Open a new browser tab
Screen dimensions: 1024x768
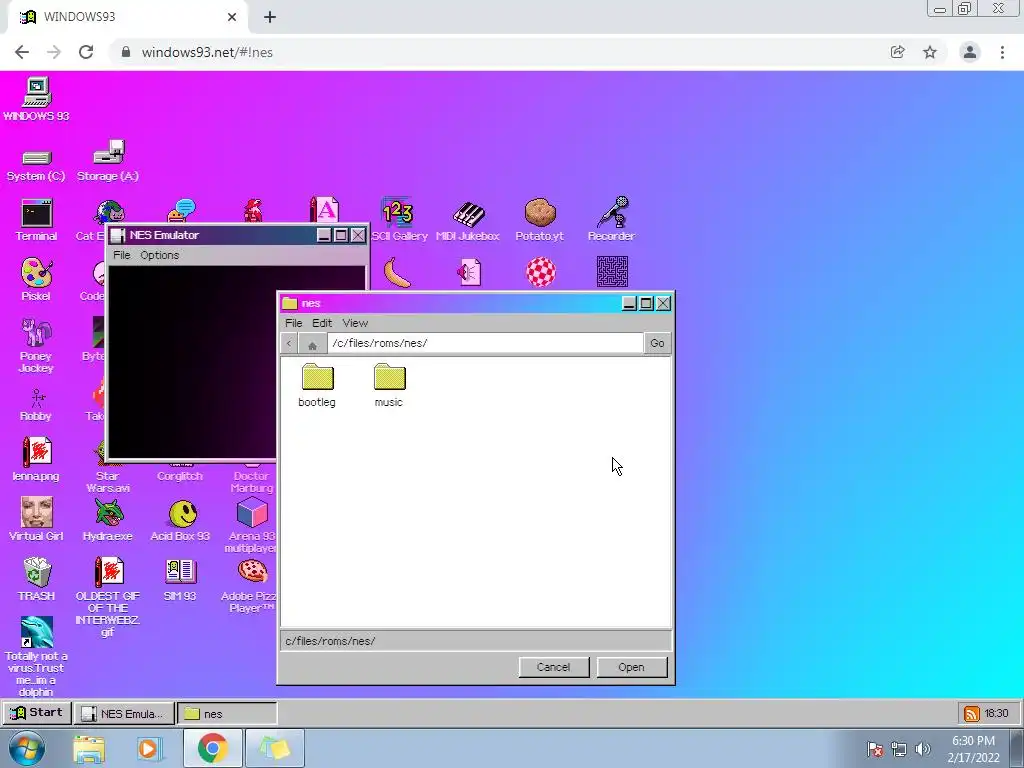pos(270,17)
